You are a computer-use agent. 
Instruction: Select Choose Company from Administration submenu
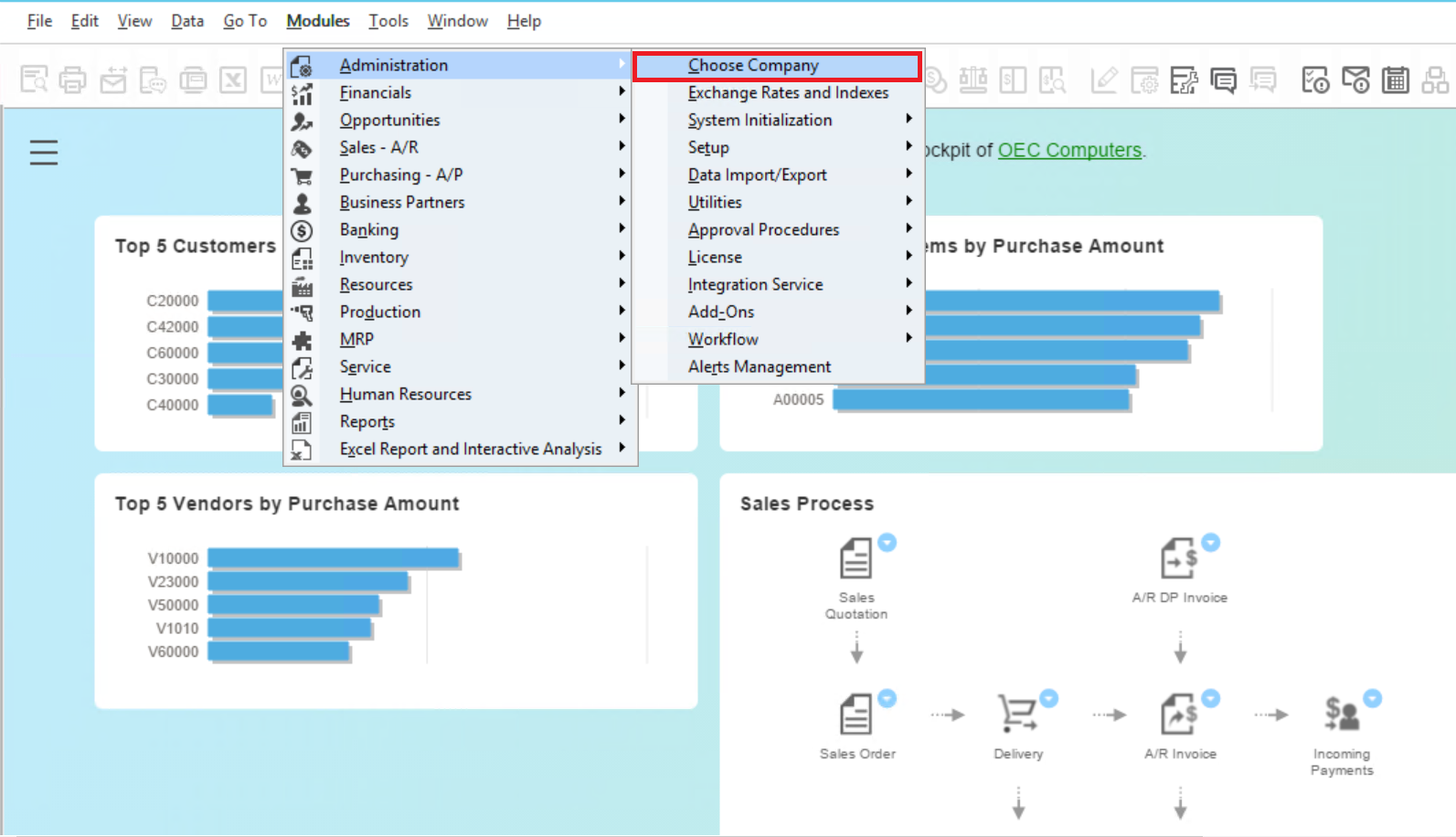pos(753,66)
